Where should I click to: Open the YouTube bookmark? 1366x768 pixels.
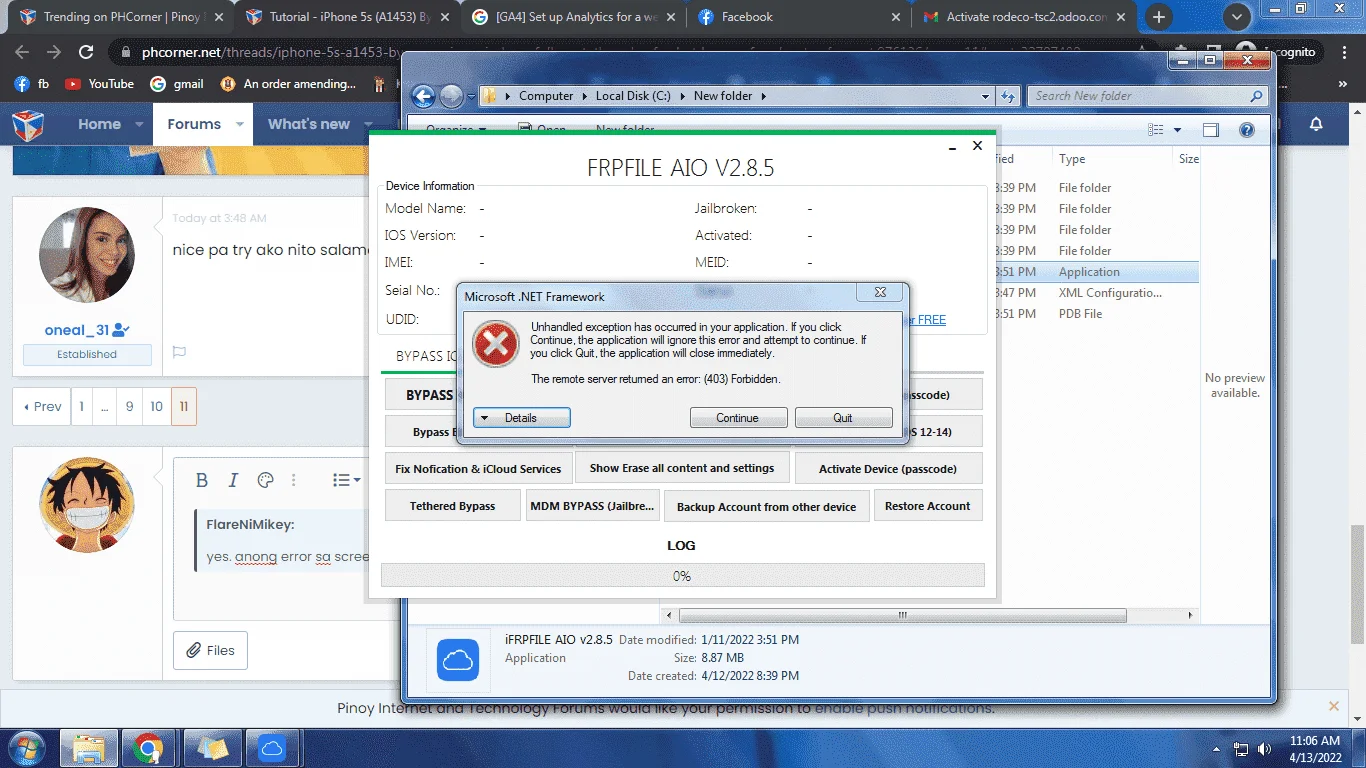[x=99, y=84]
